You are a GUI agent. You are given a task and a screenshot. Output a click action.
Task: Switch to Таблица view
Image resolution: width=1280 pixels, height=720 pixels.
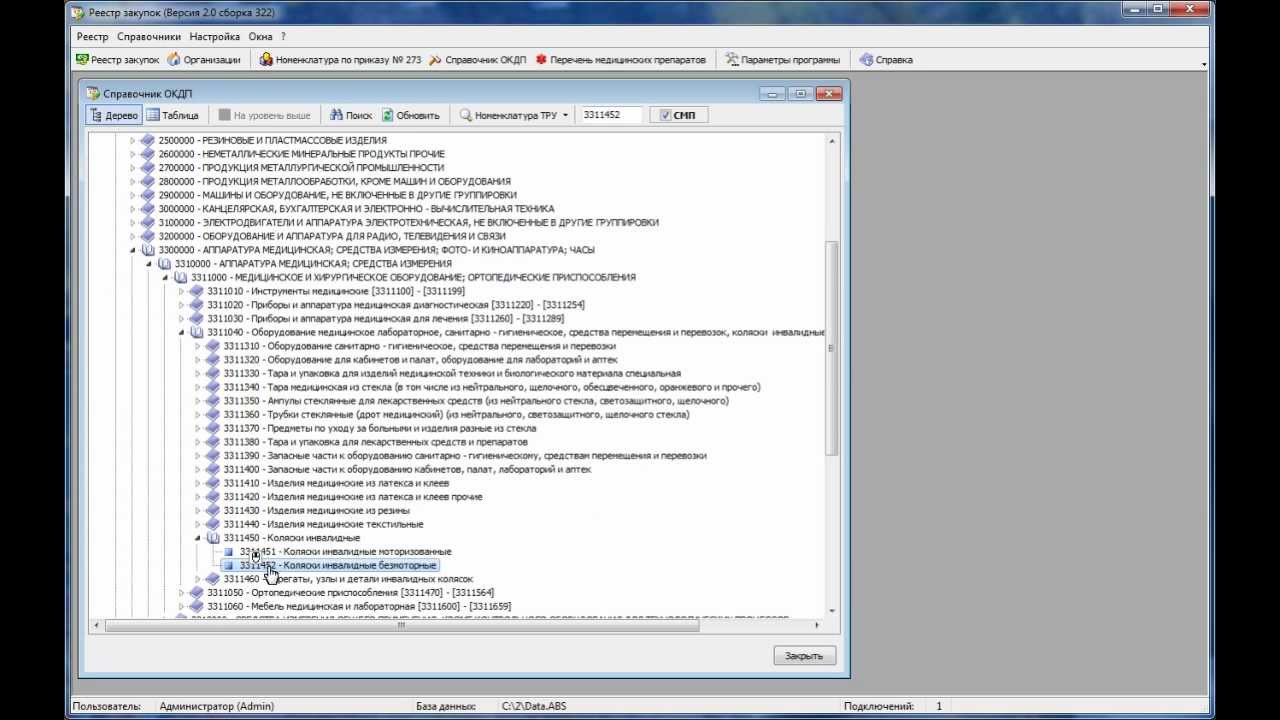tap(173, 115)
